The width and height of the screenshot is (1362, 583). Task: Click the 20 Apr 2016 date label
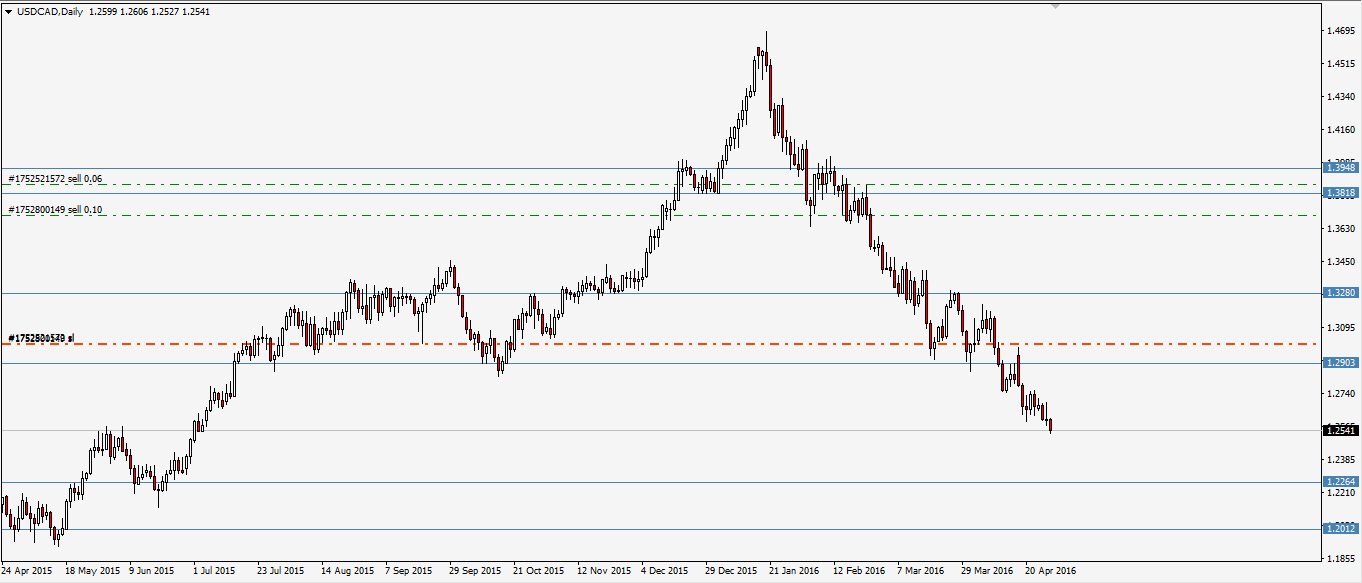tap(1051, 571)
